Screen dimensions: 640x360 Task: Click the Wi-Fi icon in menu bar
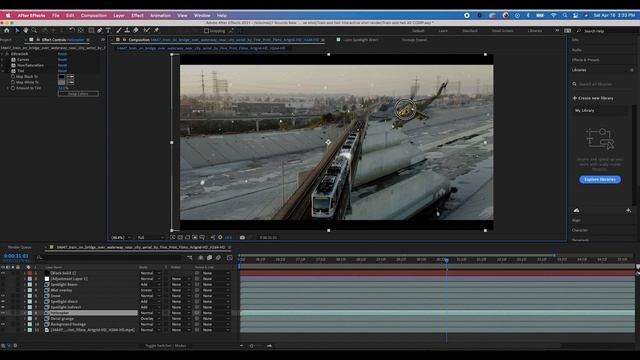point(553,15)
